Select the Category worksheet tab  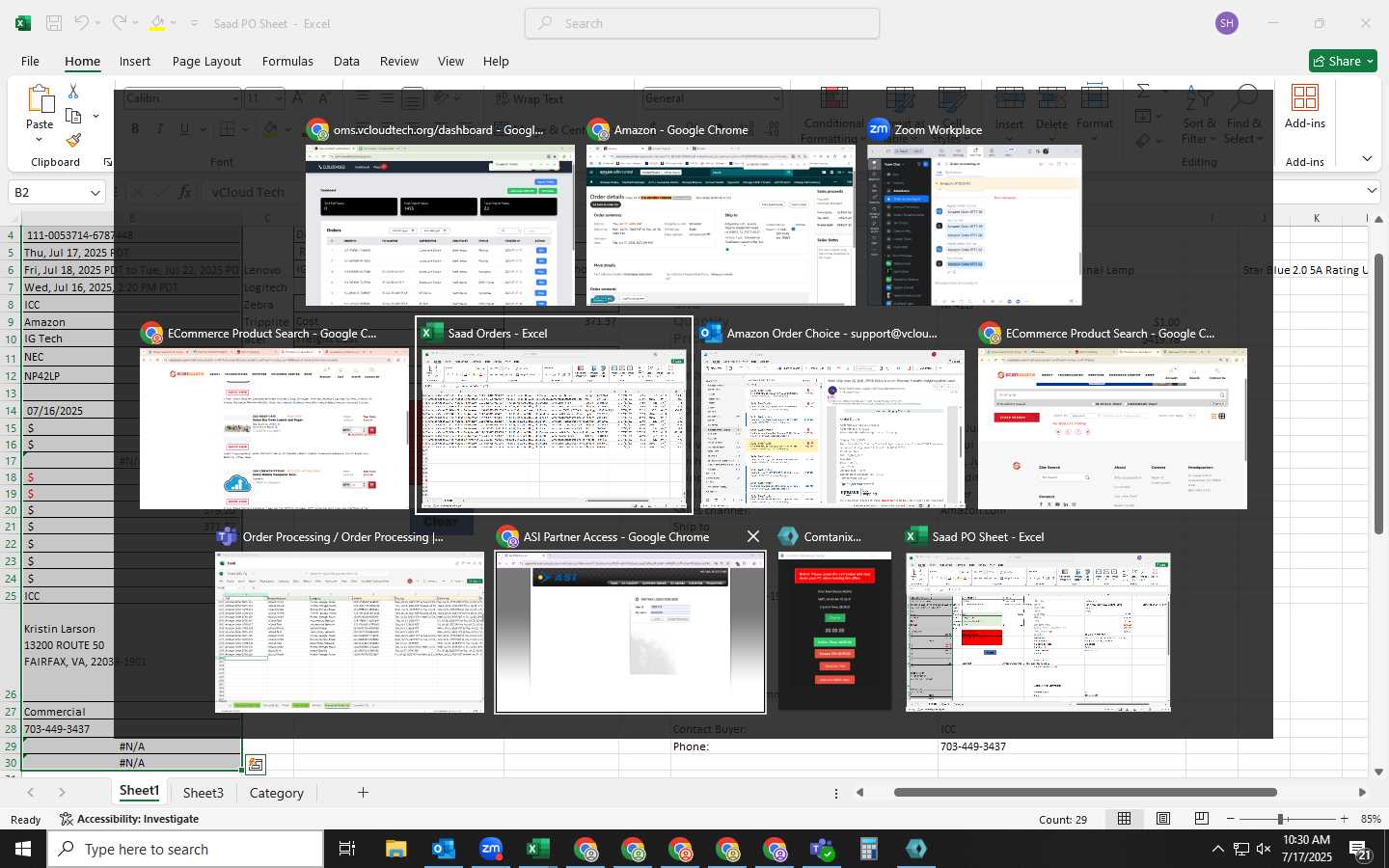277,793
